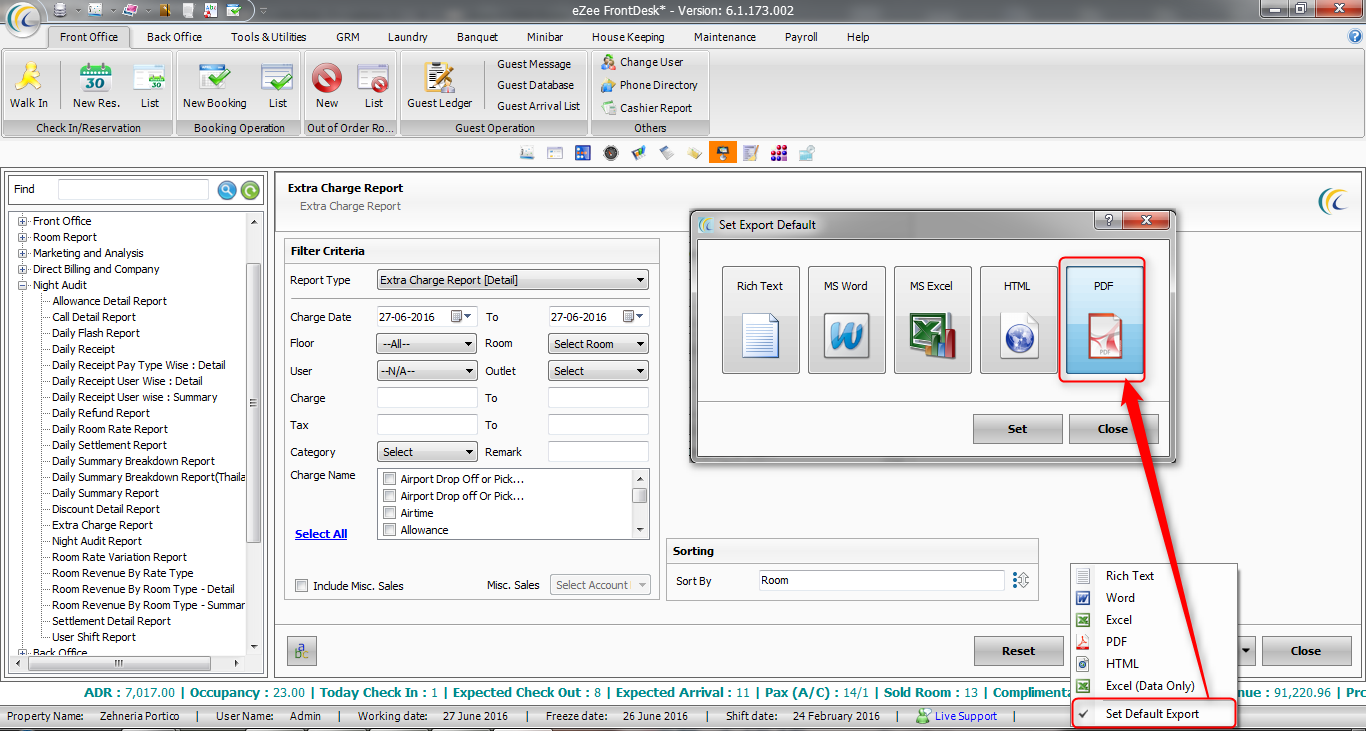Check the Airtime charge checkbox

pyautogui.click(x=390, y=513)
